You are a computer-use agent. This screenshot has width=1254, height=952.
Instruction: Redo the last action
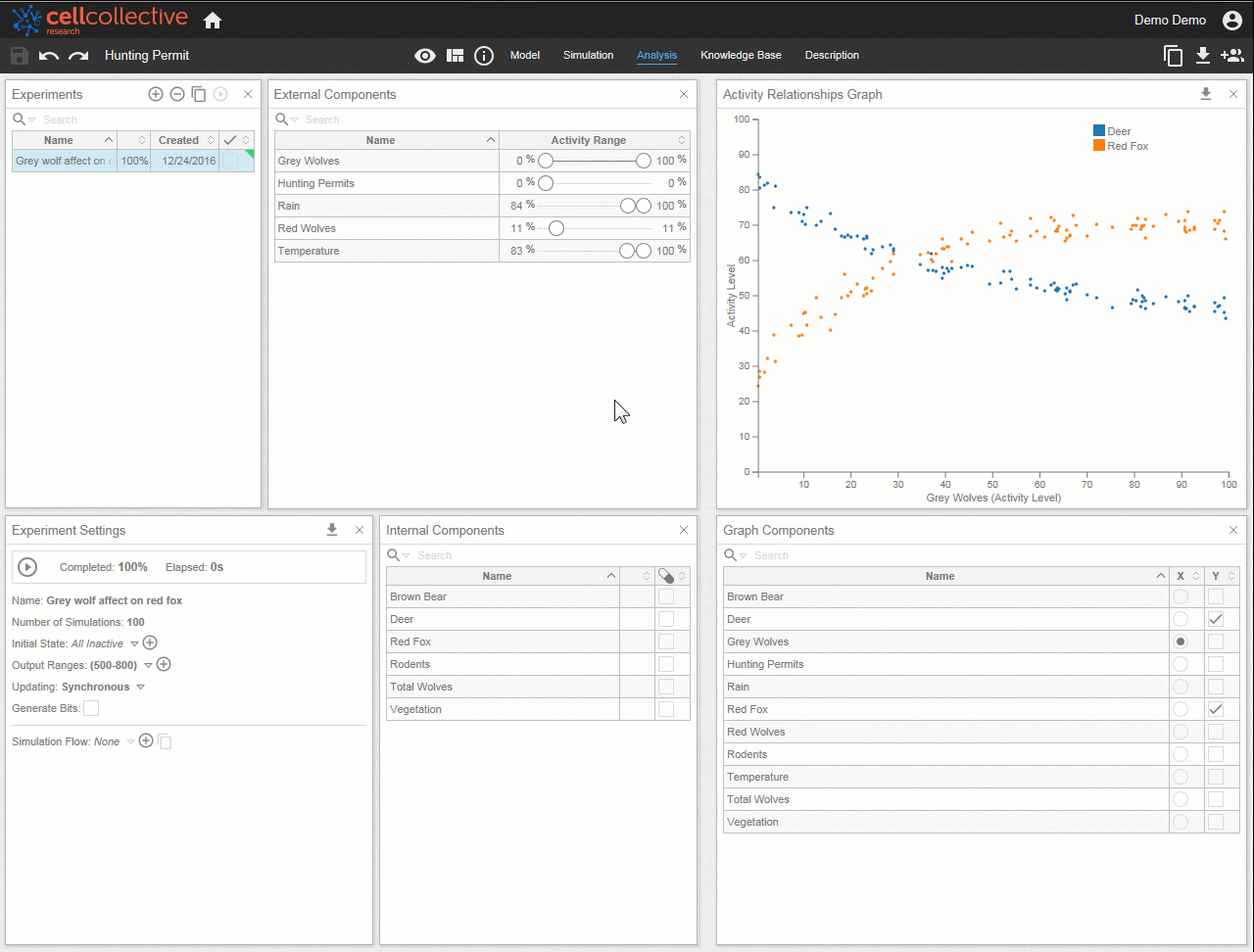tap(78, 56)
